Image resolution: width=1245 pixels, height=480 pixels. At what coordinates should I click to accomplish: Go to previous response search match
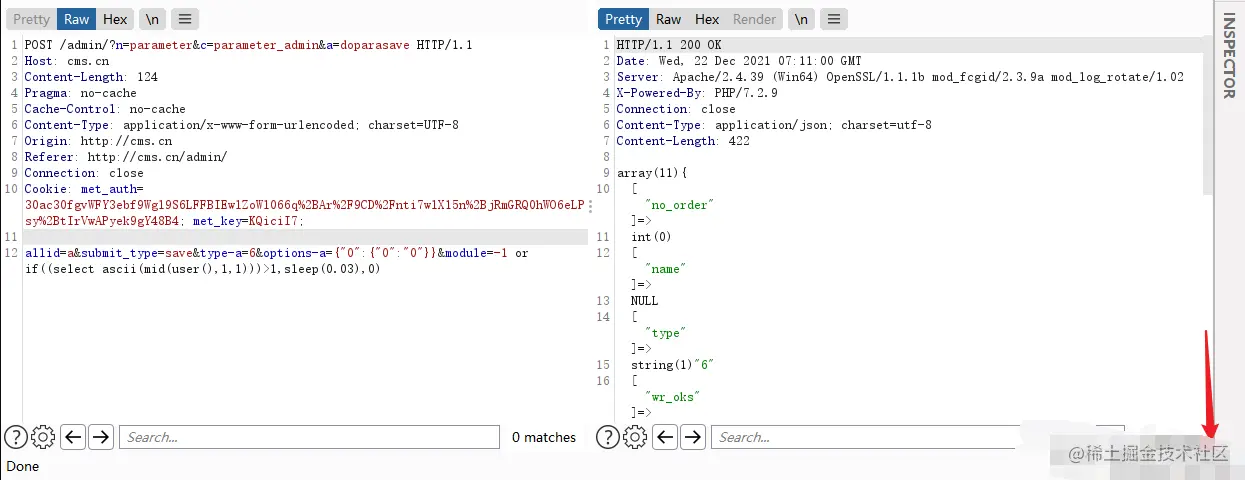[665, 437]
